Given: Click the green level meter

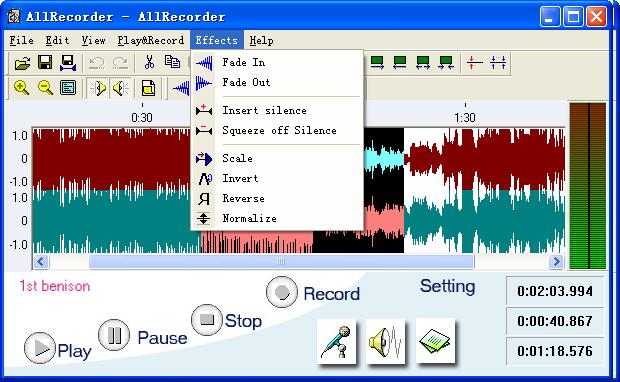Looking at the screenshot, I should 588,186.
